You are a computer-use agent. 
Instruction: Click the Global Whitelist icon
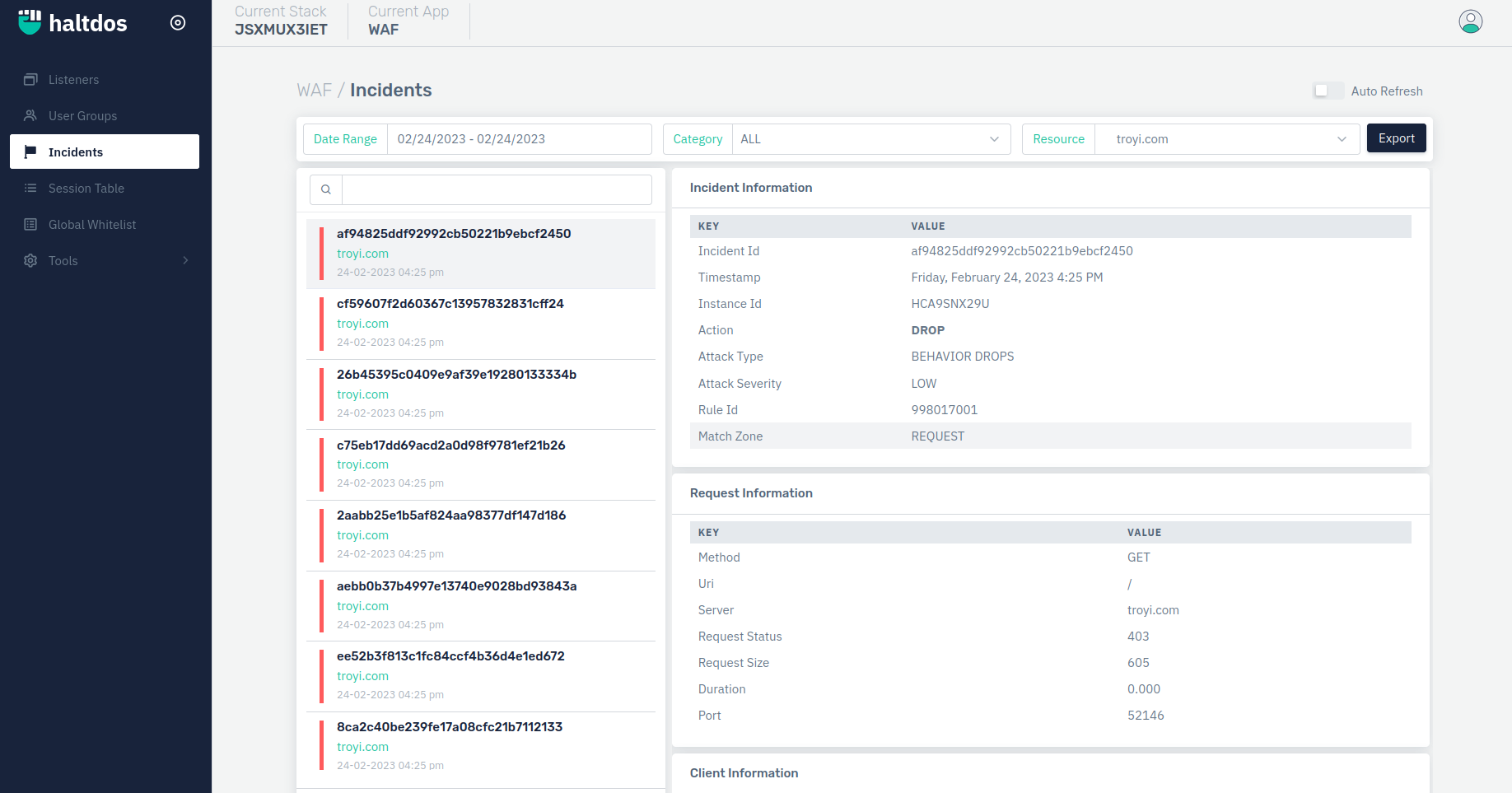pyautogui.click(x=30, y=225)
